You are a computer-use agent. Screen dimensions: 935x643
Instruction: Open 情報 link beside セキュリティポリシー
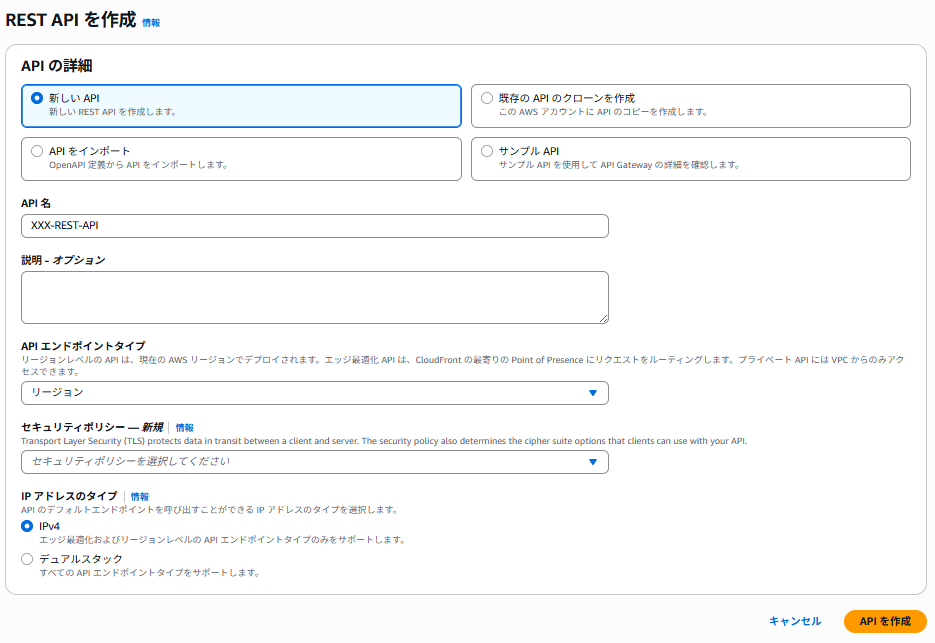click(184, 428)
